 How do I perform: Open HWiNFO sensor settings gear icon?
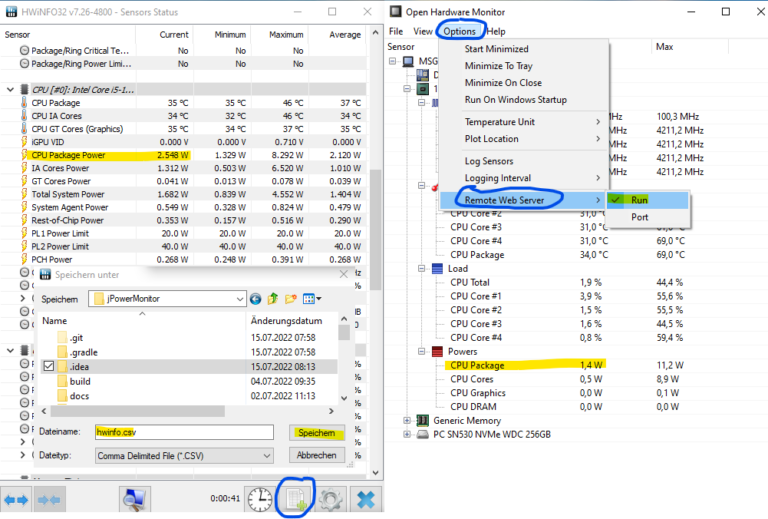[x=331, y=500]
